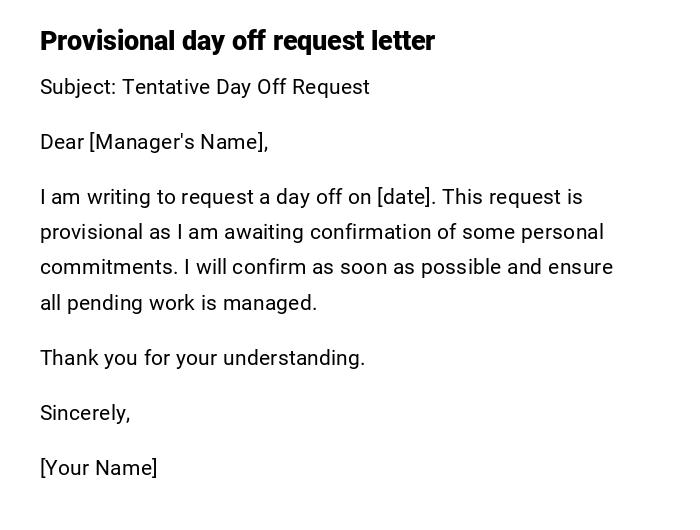
Task: Click the [Manager's Name] placeholder
Action: (179, 142)
